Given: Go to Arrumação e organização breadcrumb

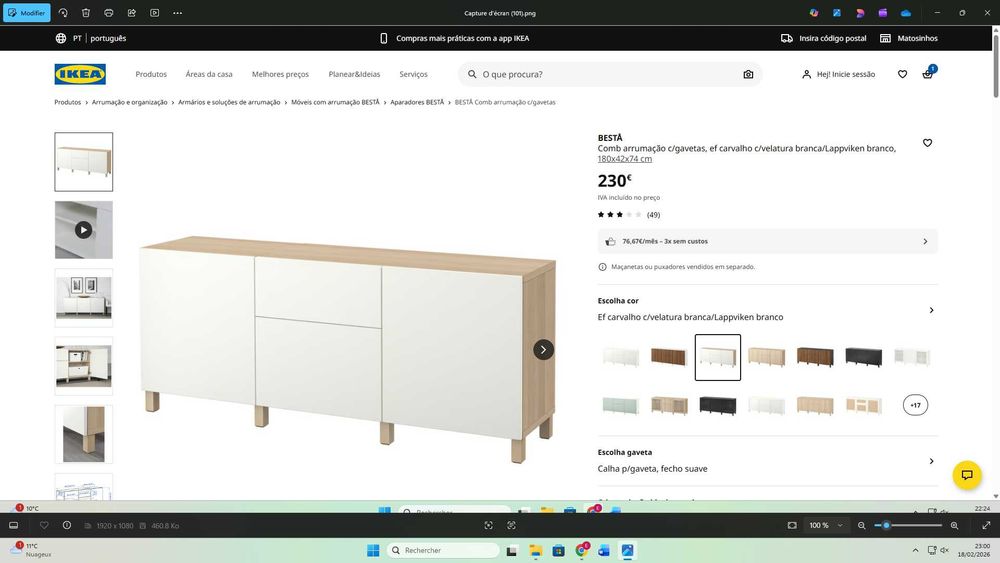Looking at the screenshot, I should (x=129, y=102).
